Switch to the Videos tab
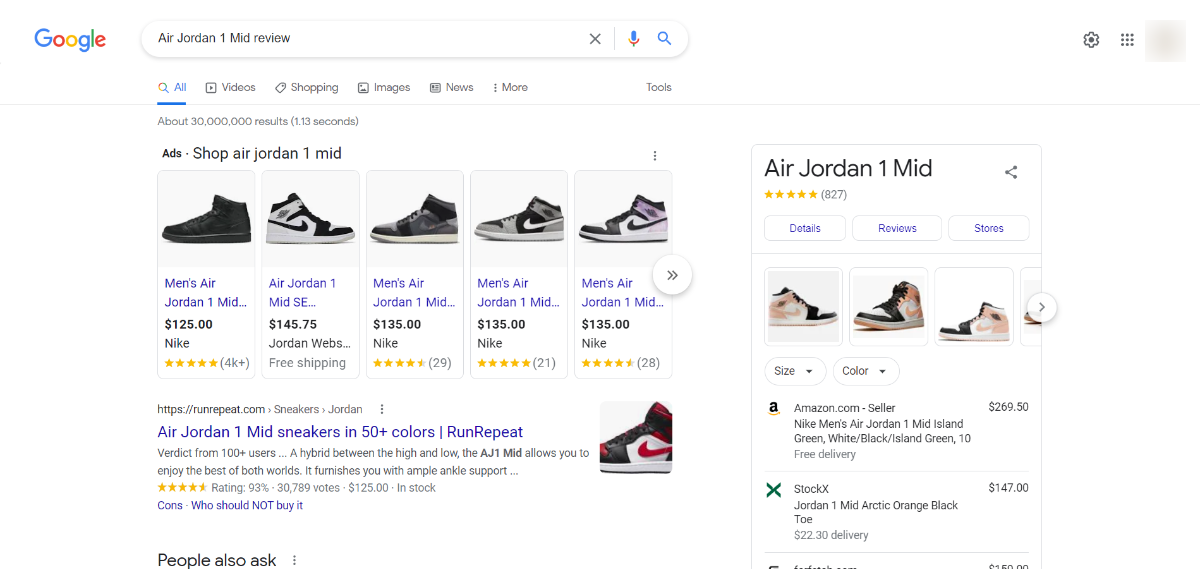 coord(231,88)
